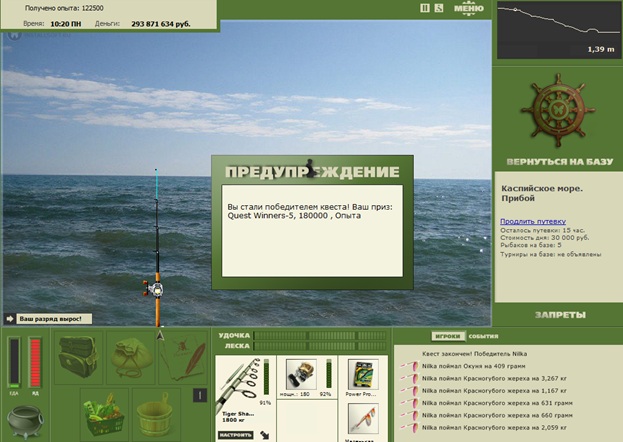This screenshot has height=442, width=623.
Task: Toggle the small dark square button near bucket
Action: pyautogui.click(x=200, y=395)
